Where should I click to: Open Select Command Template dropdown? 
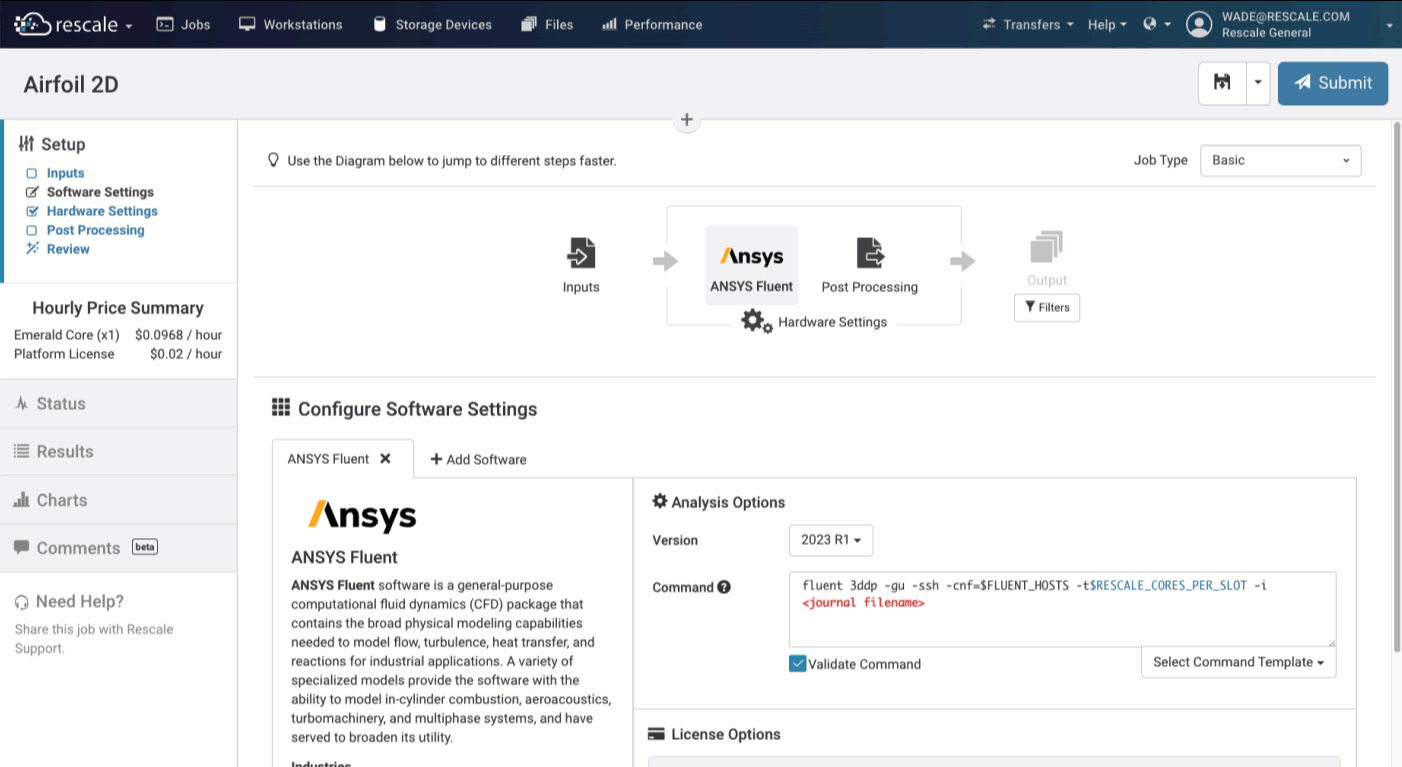[x=1238, y=662]
